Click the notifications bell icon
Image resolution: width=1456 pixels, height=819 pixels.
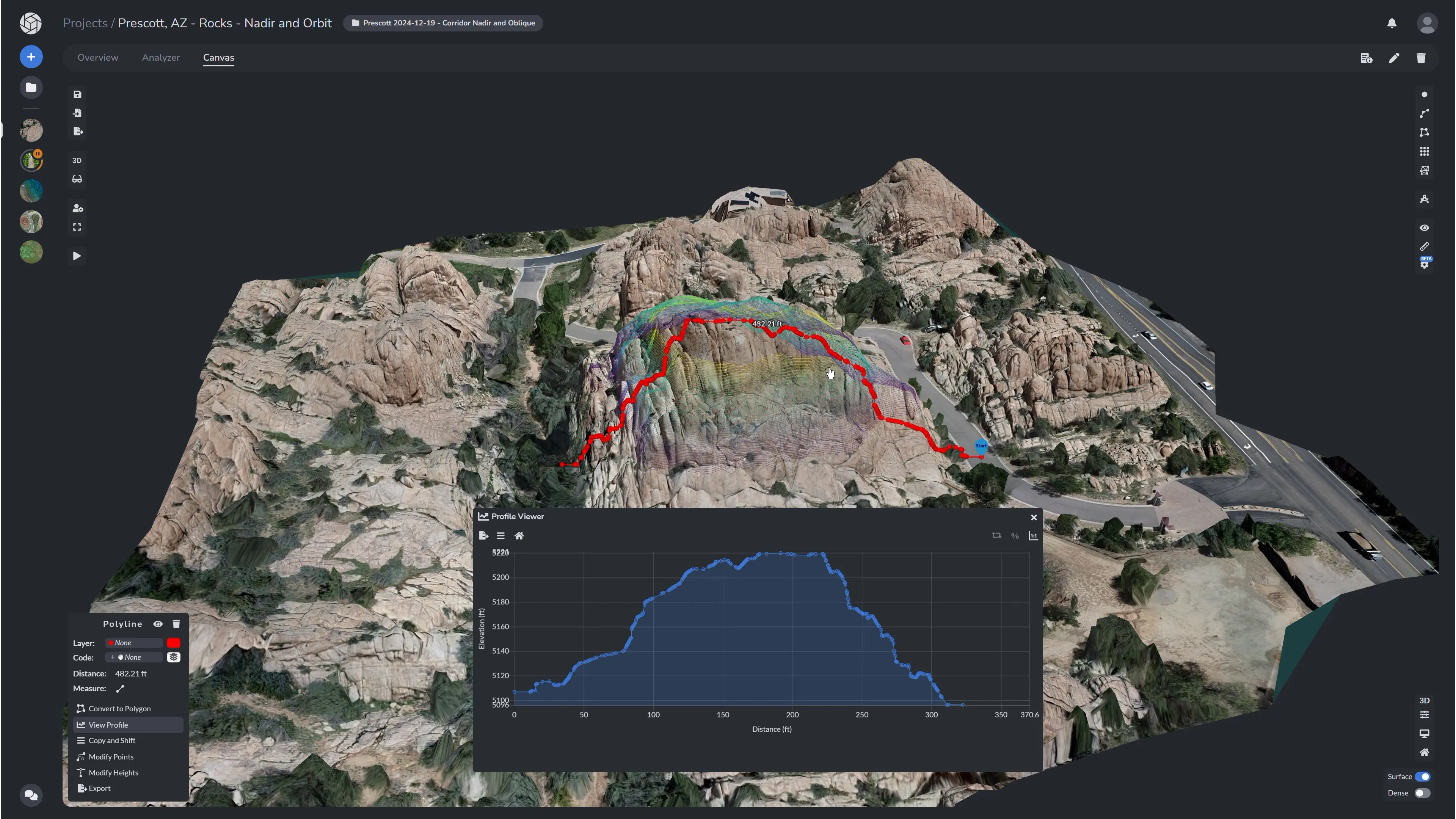coord(1392,23)
